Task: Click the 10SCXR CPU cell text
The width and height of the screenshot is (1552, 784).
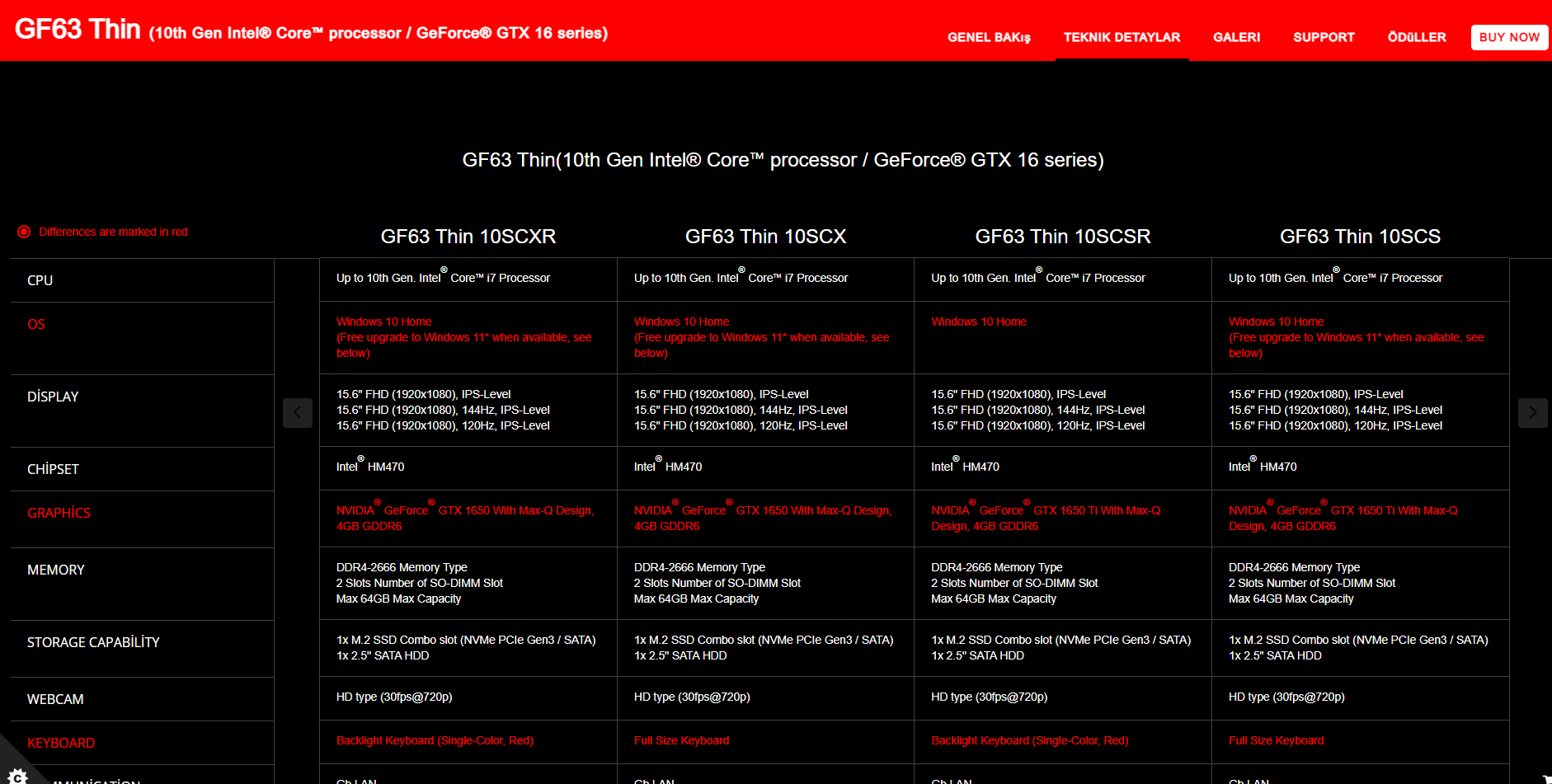Action: 443,277
